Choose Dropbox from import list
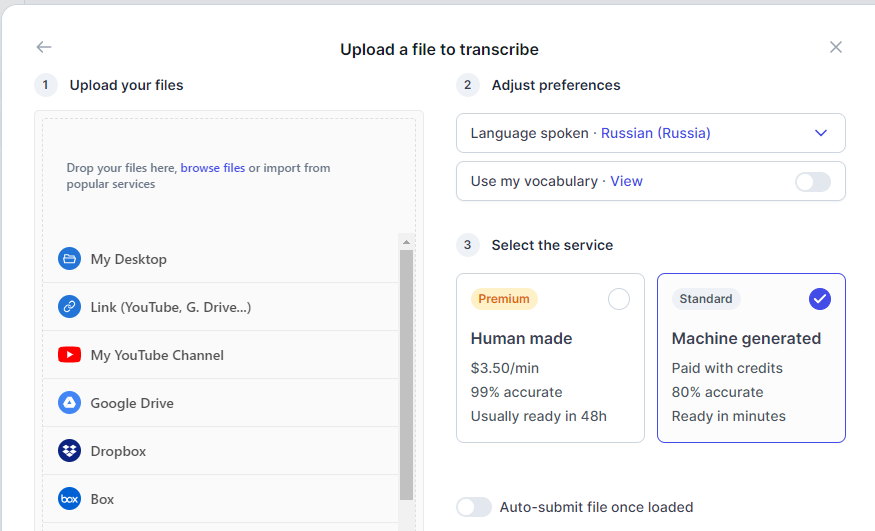 tap(118, 451)
